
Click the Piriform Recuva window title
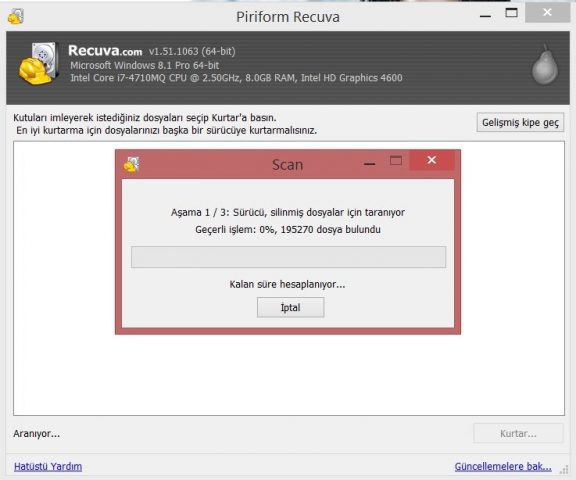tap(288, 17)
